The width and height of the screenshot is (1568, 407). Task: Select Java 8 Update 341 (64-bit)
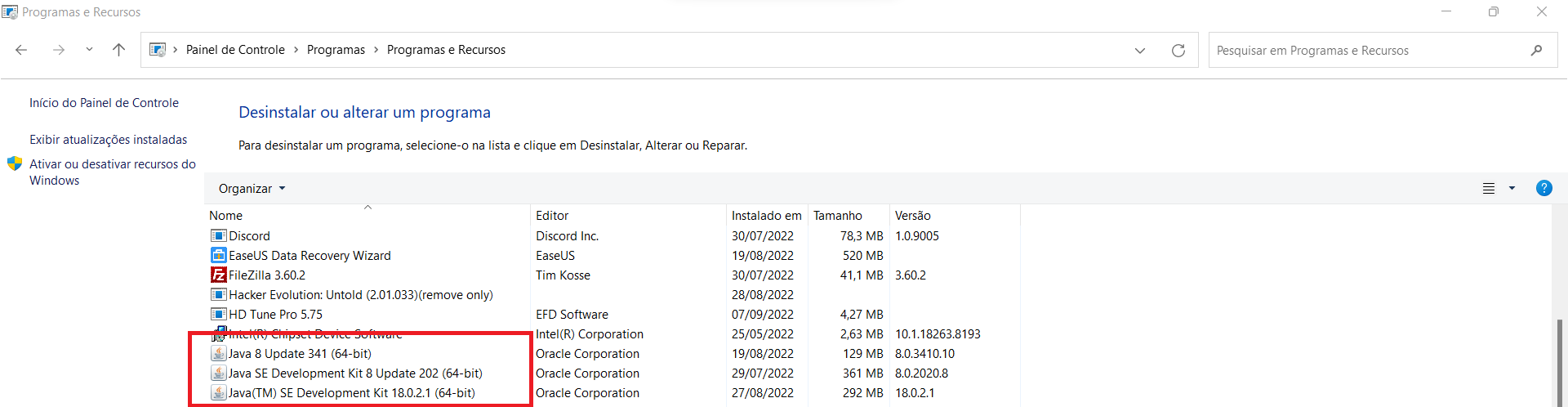point(300,354)
